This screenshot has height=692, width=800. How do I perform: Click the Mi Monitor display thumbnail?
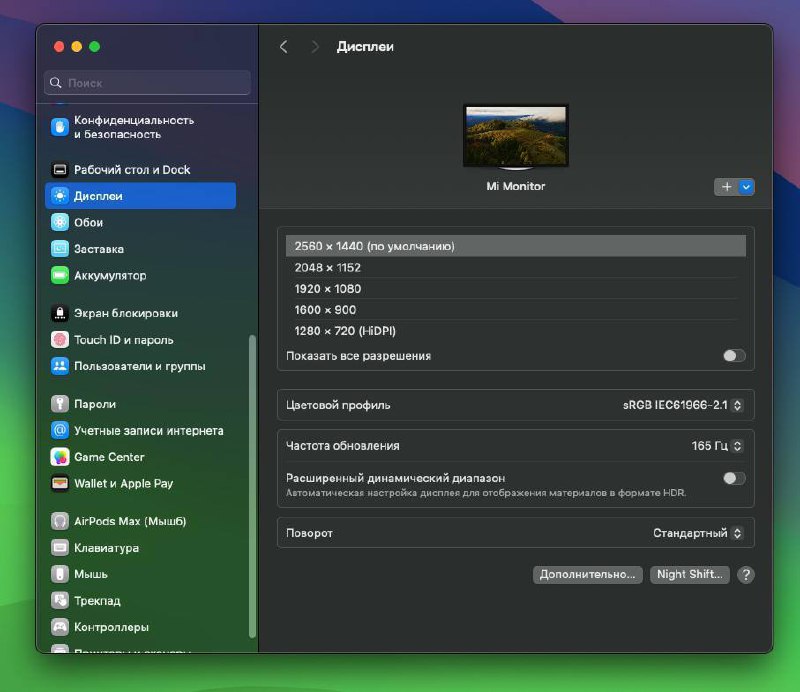point(516,136)
